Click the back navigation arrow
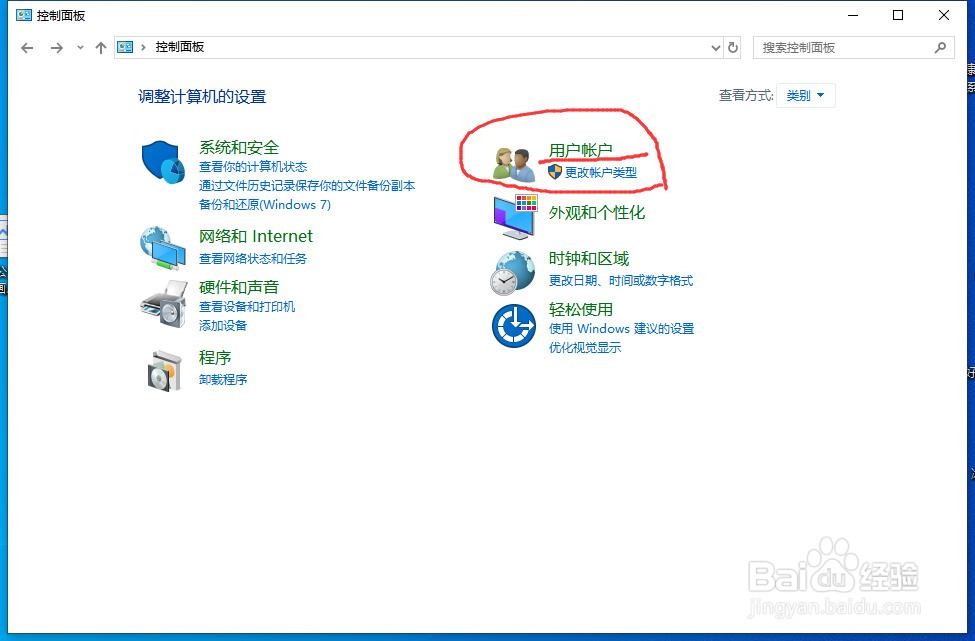The image size is (975, 641). coord(27,46)
